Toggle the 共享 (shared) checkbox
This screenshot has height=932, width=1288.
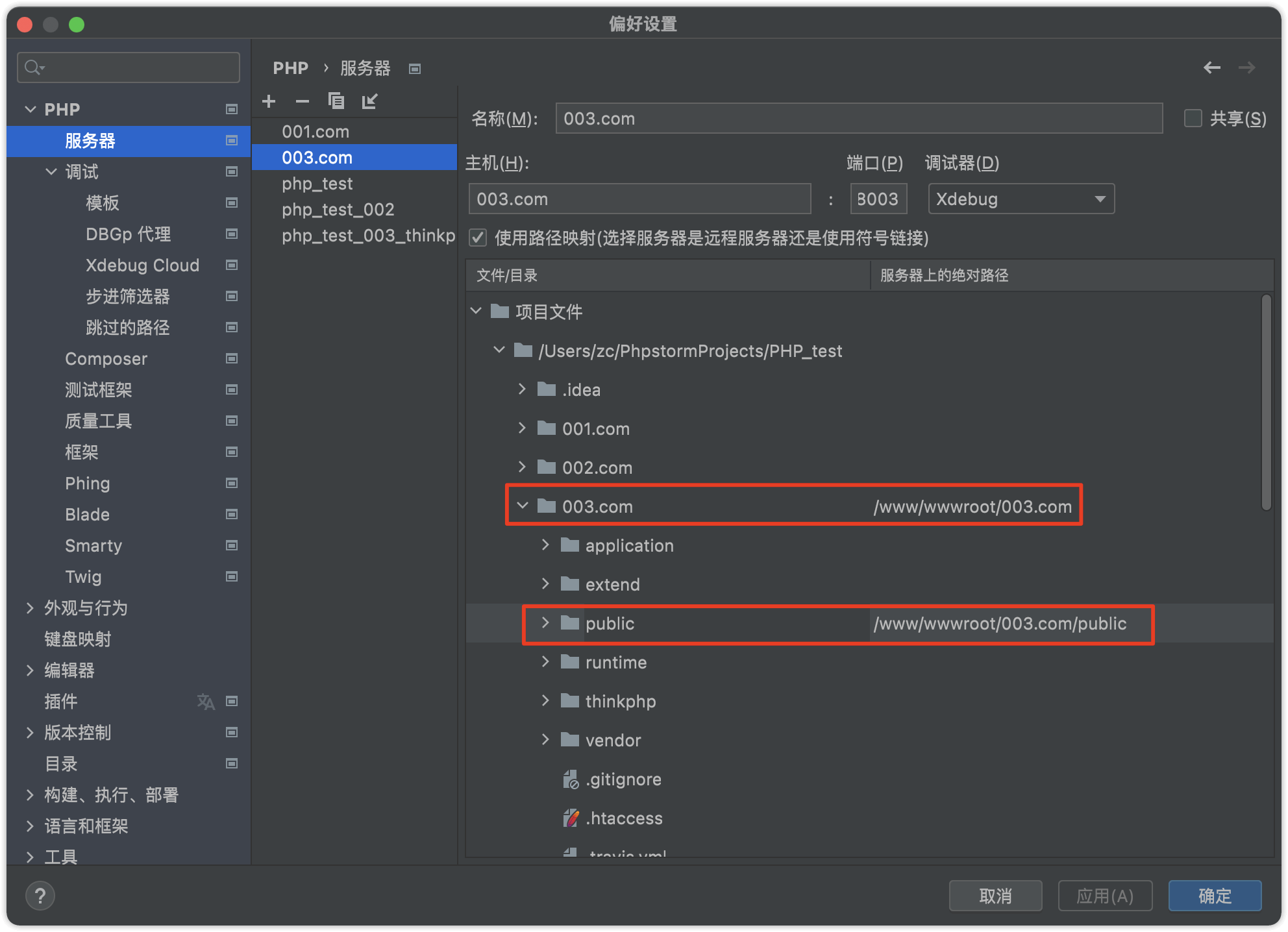(x=1193, y=119)
